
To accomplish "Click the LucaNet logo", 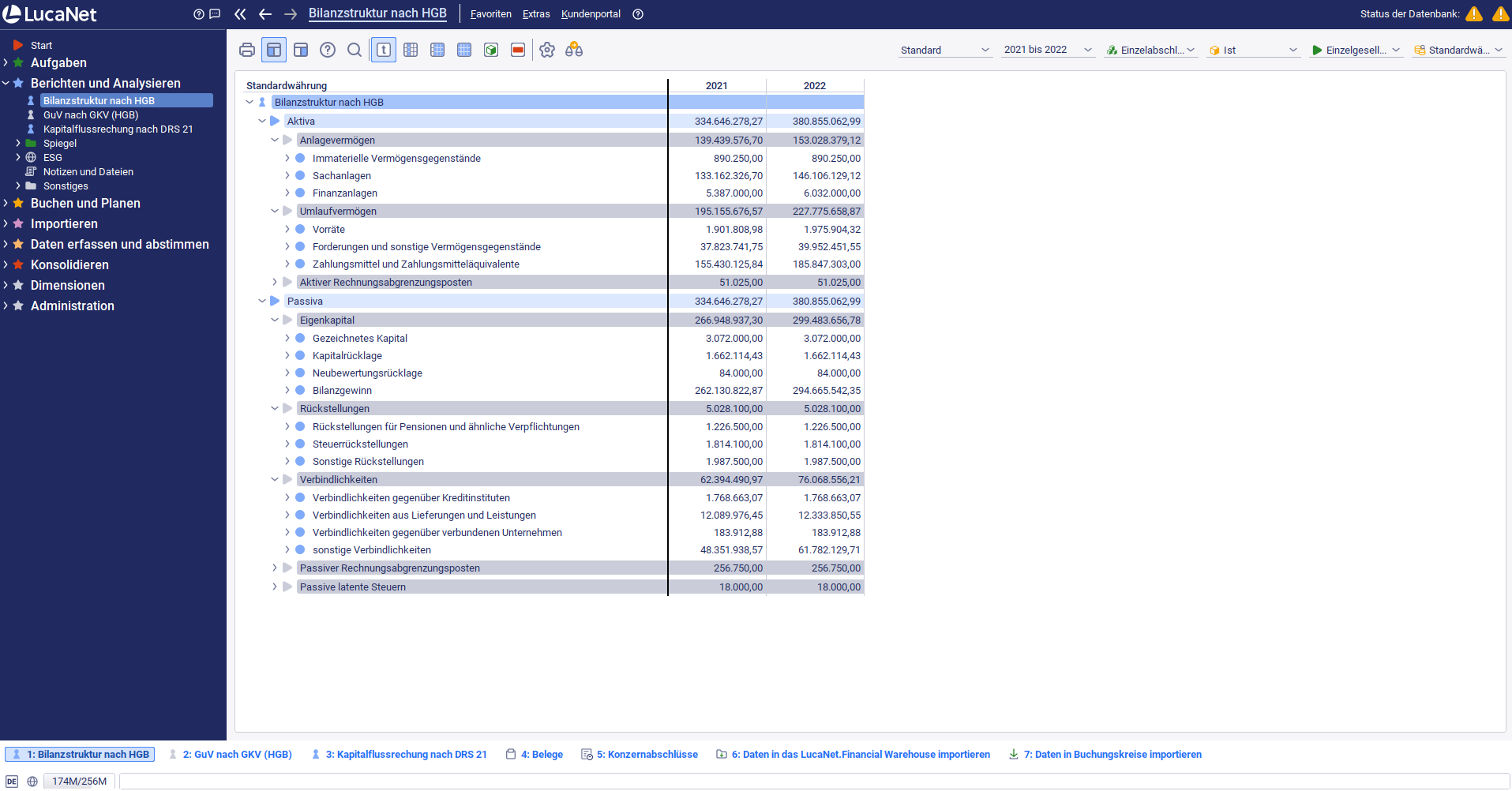I will [x=50, y=14].
